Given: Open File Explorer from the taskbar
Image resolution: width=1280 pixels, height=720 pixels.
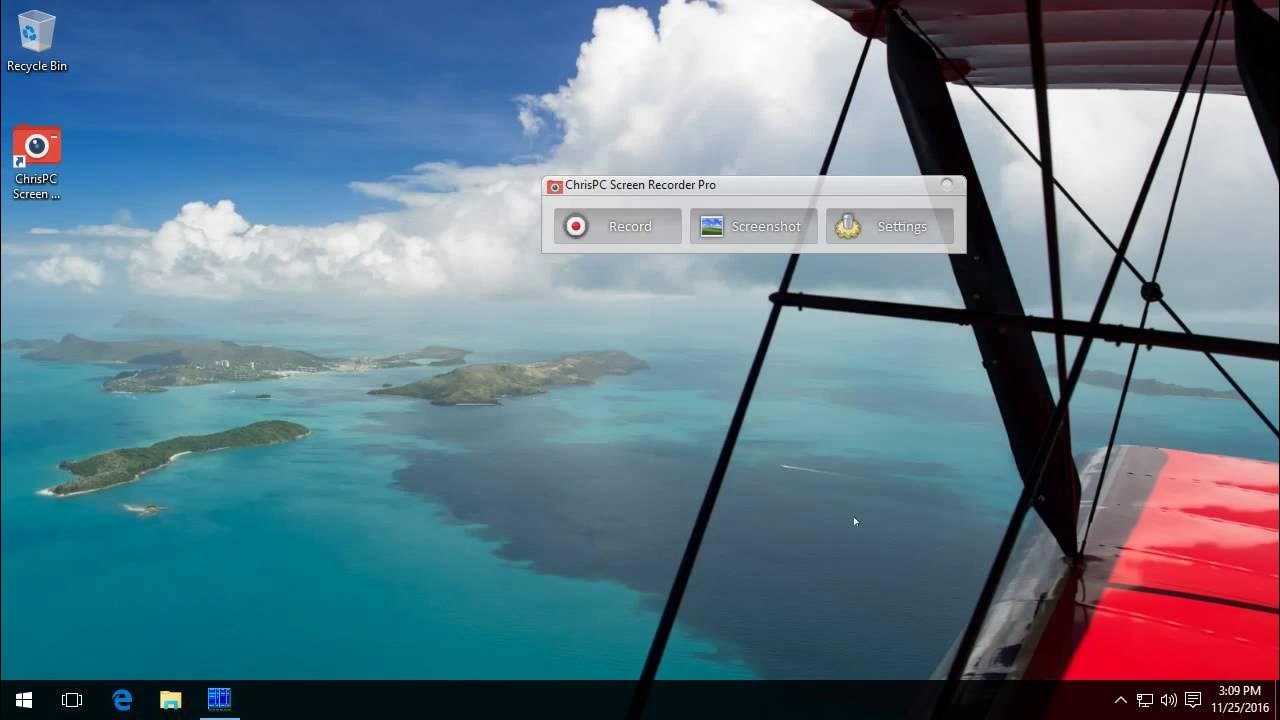Looking at the screenshot, I should 171,700.
